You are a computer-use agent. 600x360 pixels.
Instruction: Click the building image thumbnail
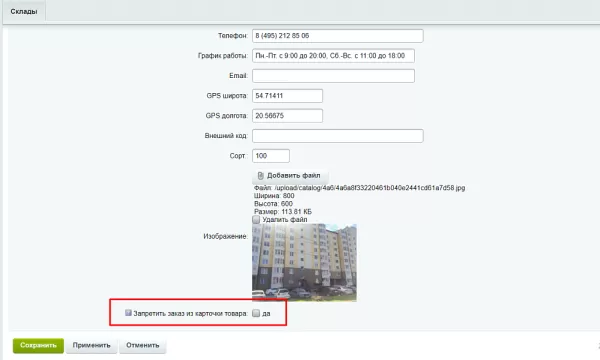click(x=304, y=262)
